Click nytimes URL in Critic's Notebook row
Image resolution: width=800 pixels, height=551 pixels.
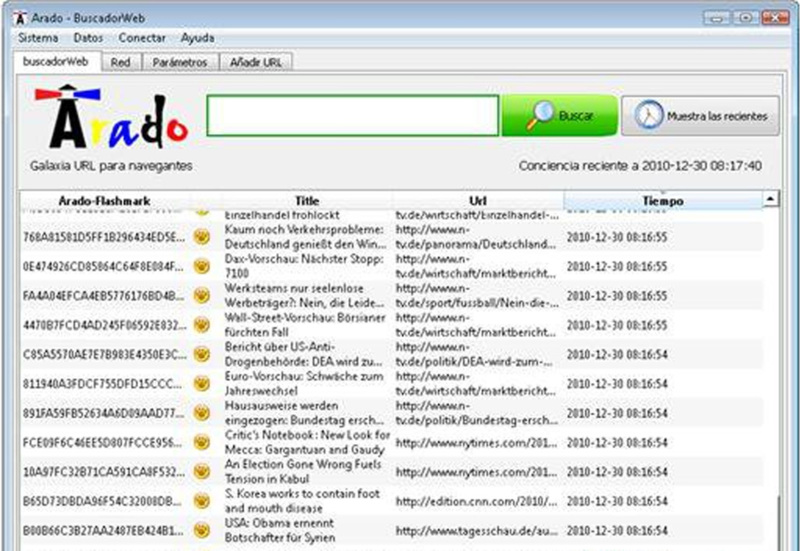[x=477, y=443]
